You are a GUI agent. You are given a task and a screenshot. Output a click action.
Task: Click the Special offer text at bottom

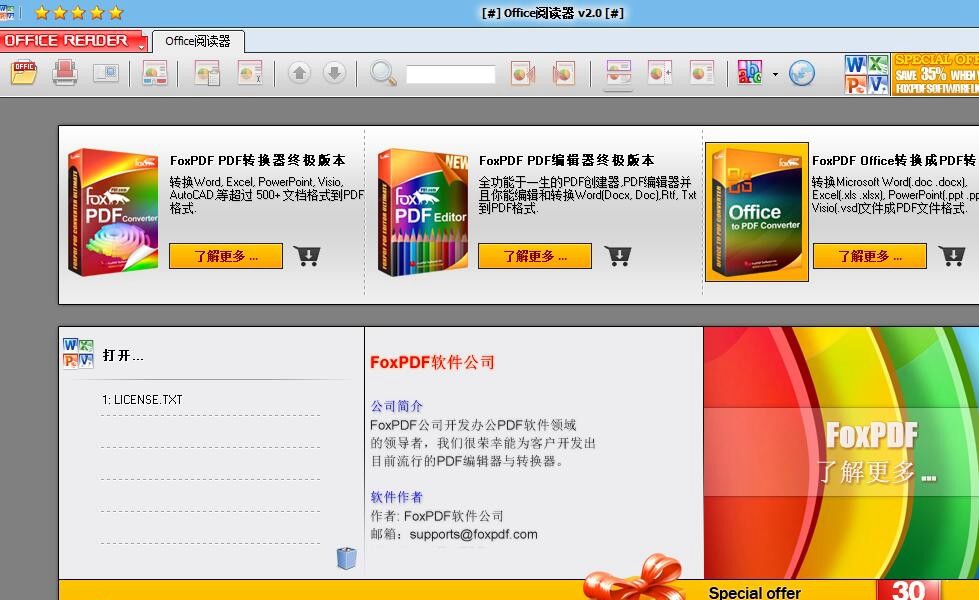click(754, 593)
